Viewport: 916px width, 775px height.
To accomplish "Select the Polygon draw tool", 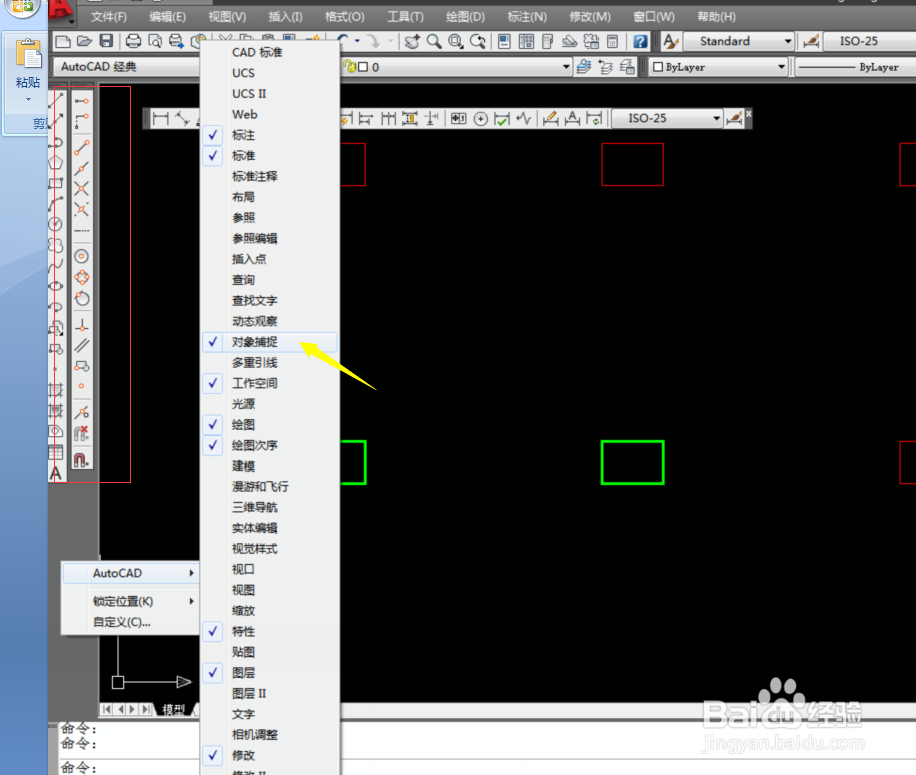I will click(55, 163).
